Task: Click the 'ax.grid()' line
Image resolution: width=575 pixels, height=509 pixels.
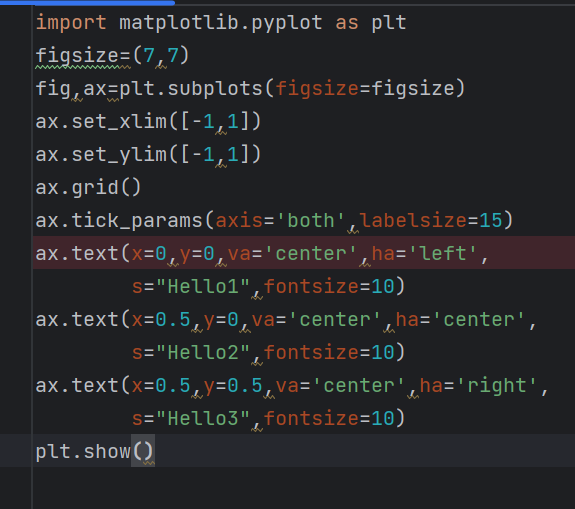Action: pyautogui.click(x=88, y=188)
